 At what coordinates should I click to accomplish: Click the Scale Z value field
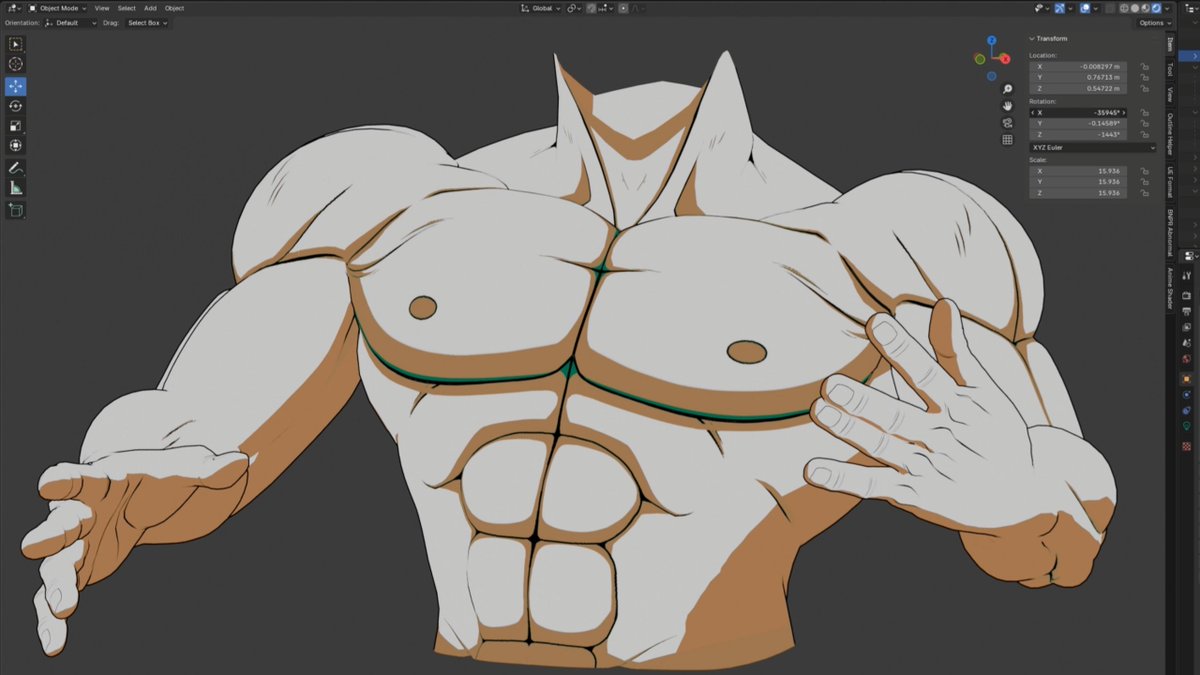[1078, 193]
